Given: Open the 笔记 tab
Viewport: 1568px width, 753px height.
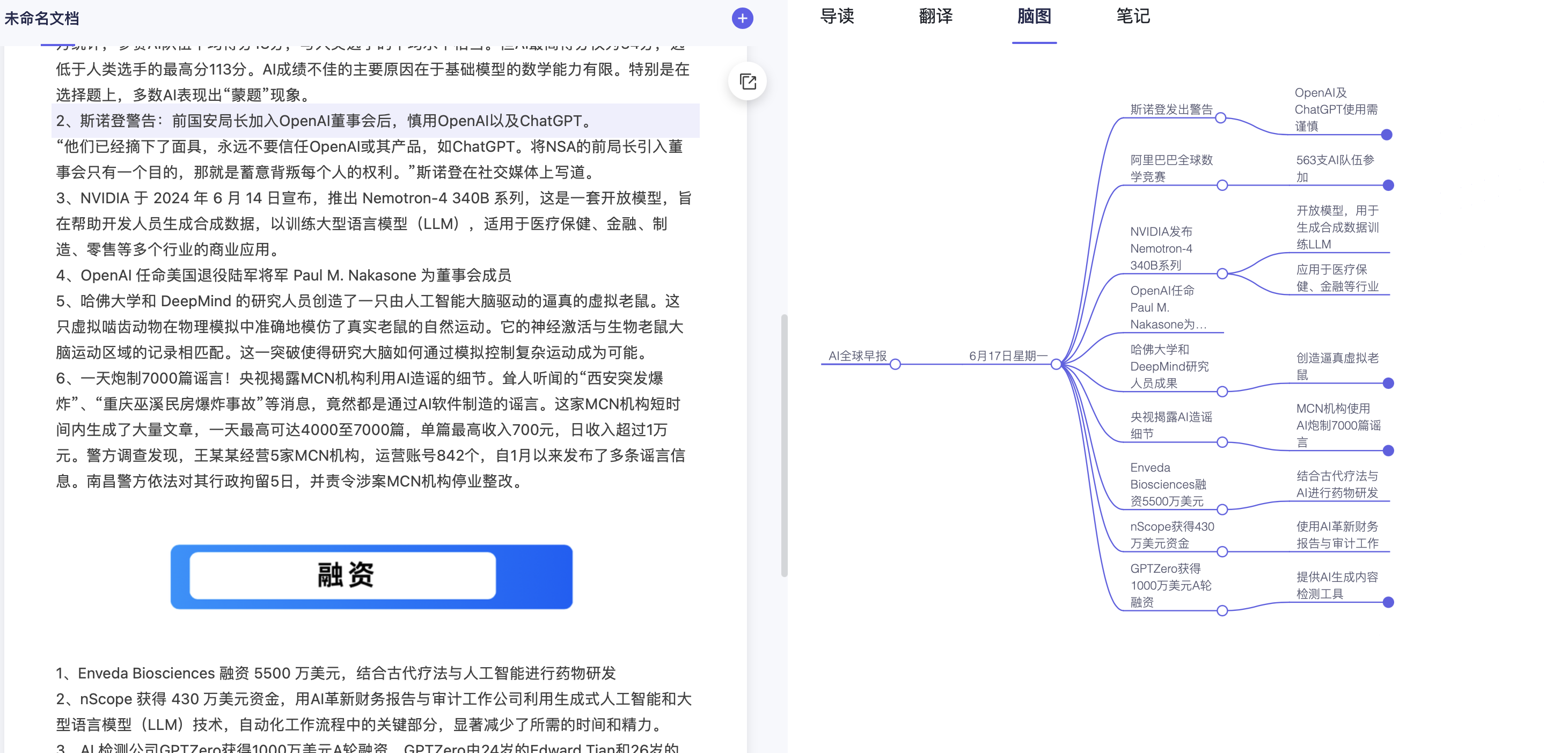Looking at the screenshot, I should (x=1133, y=17).
